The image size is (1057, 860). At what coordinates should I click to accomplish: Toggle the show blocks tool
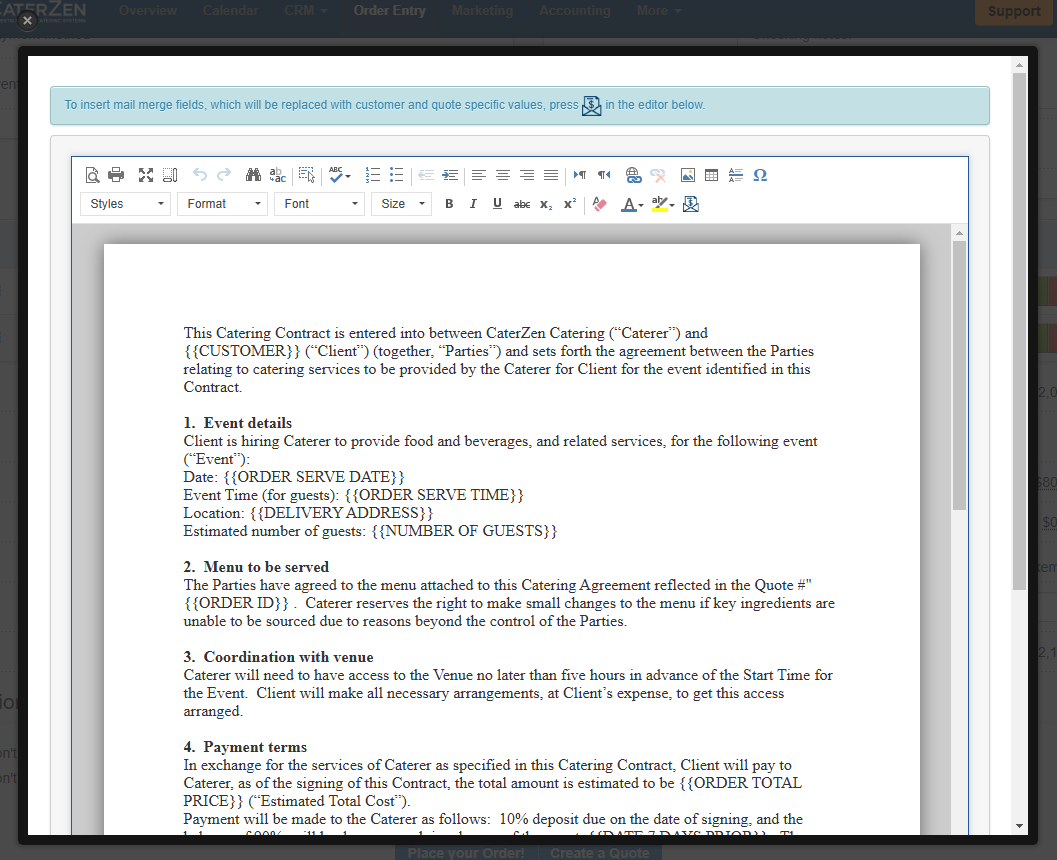(170, 175)
